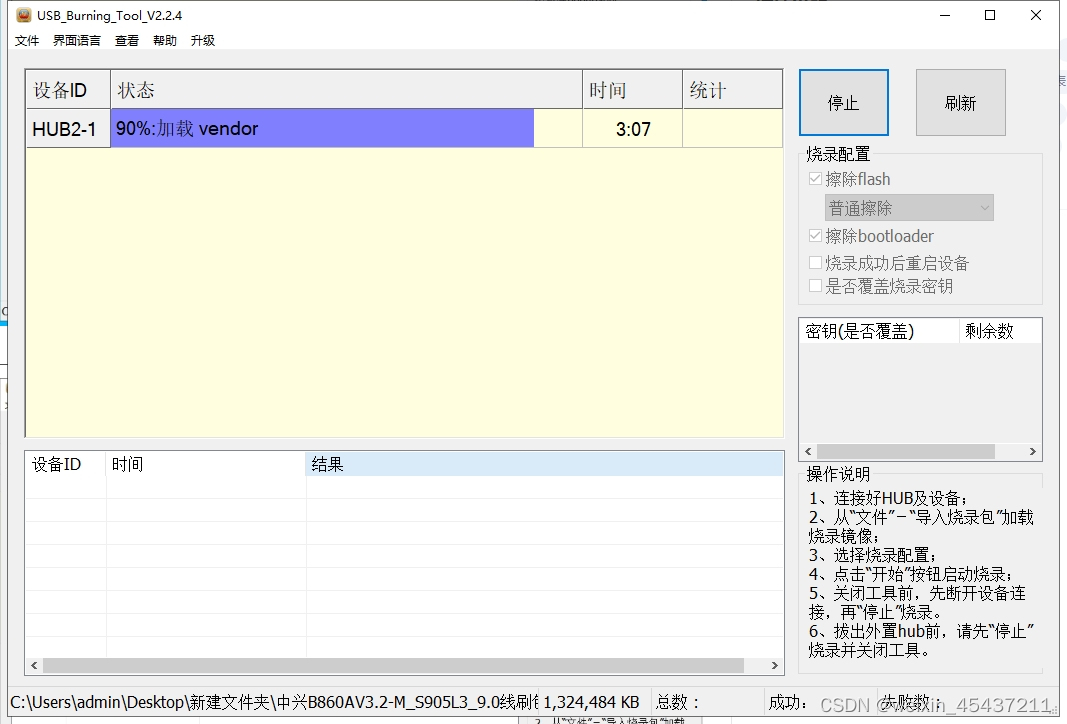Screen dimensions: 1067x724
Task: Click the 剩余数 column header
Action: pos(1000,331)
